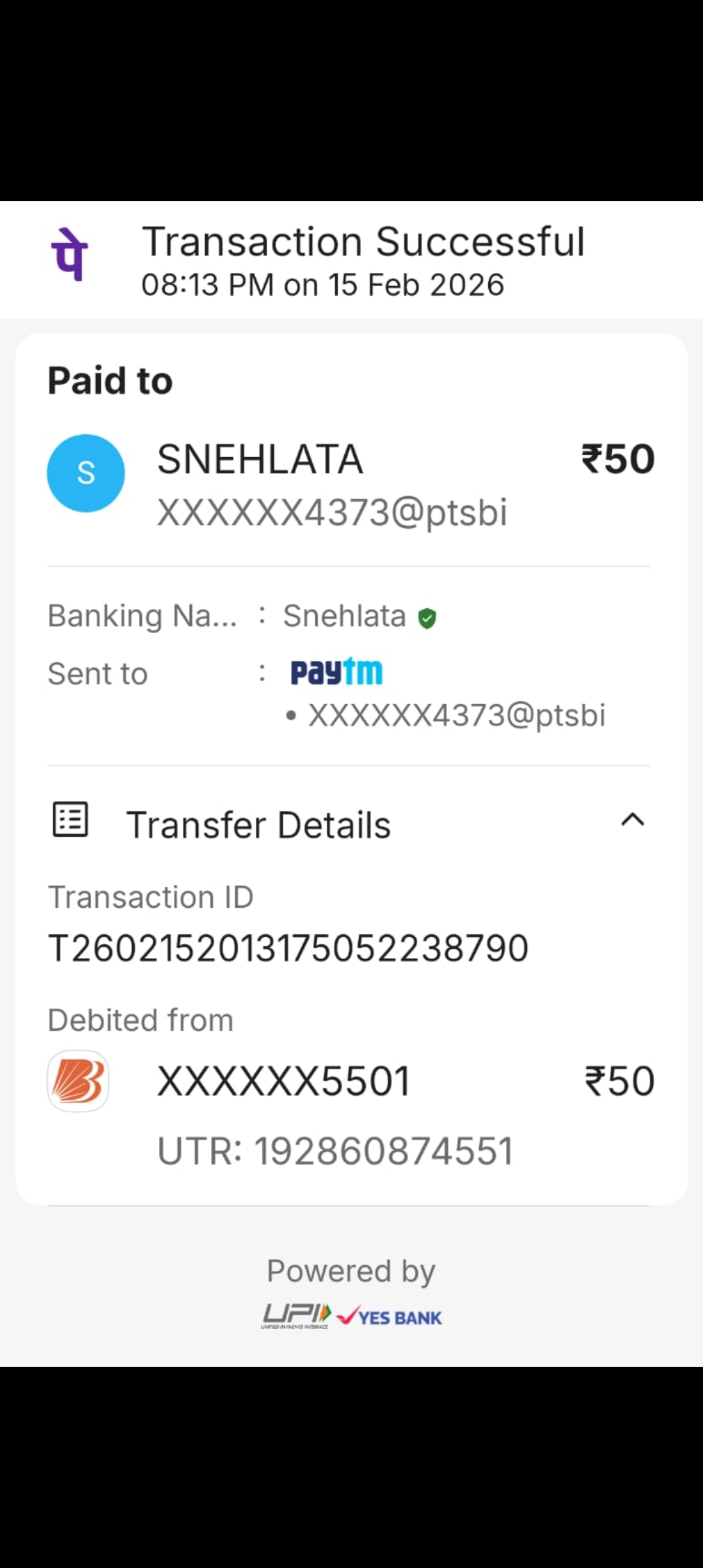Screen dimensions: 703x1568
Task: Tap the Bank of Baroda logo
Action: pyautogui.click(x=78, y=1081)
